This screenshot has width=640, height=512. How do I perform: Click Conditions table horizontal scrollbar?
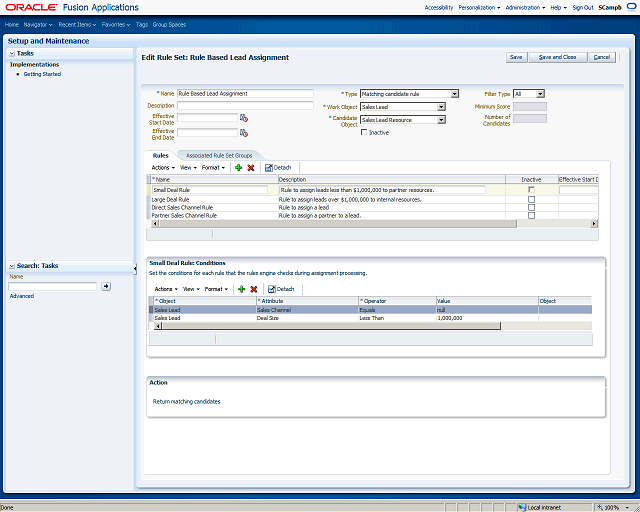331,326
